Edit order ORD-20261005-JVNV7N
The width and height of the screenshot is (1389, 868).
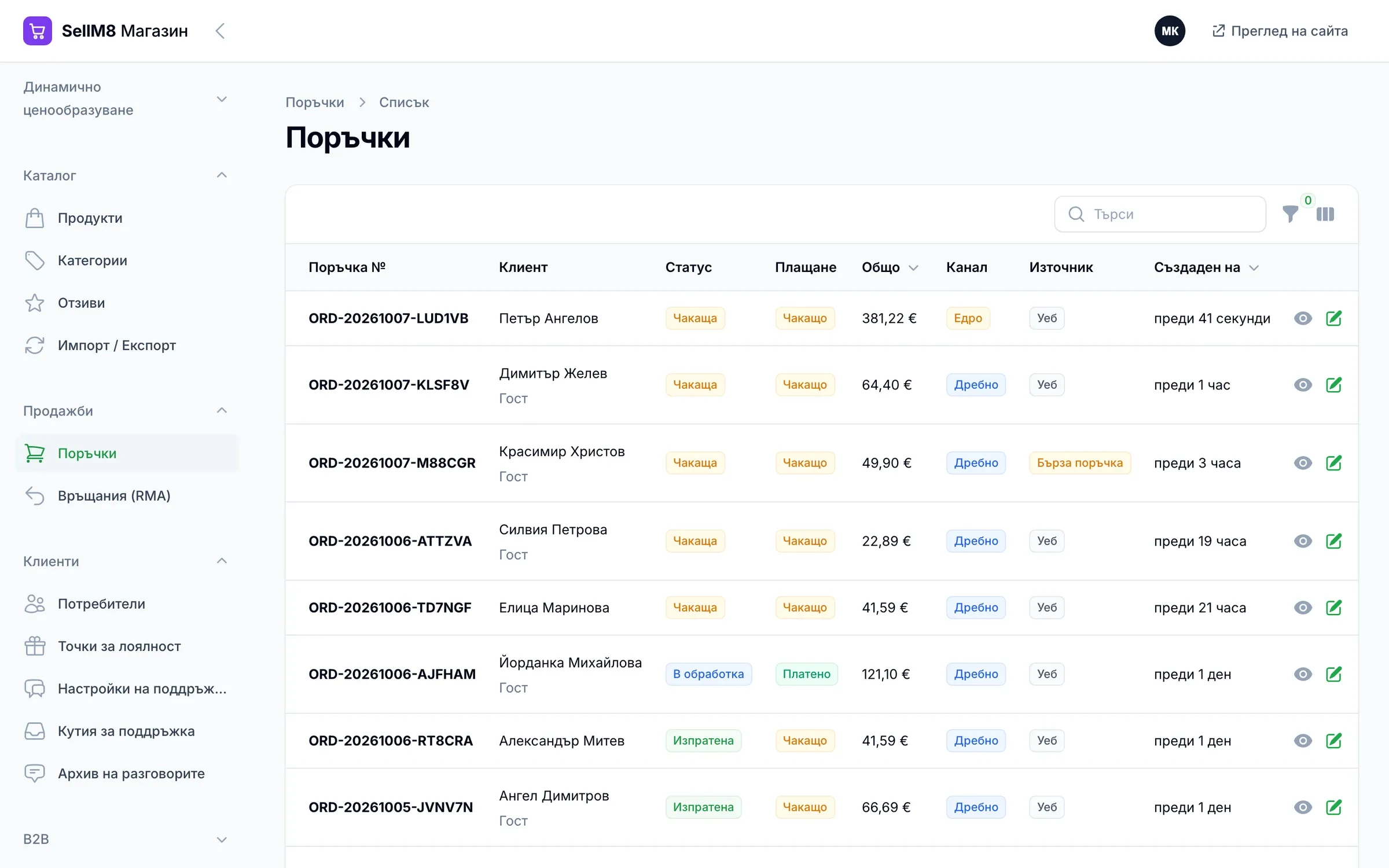1333,807
